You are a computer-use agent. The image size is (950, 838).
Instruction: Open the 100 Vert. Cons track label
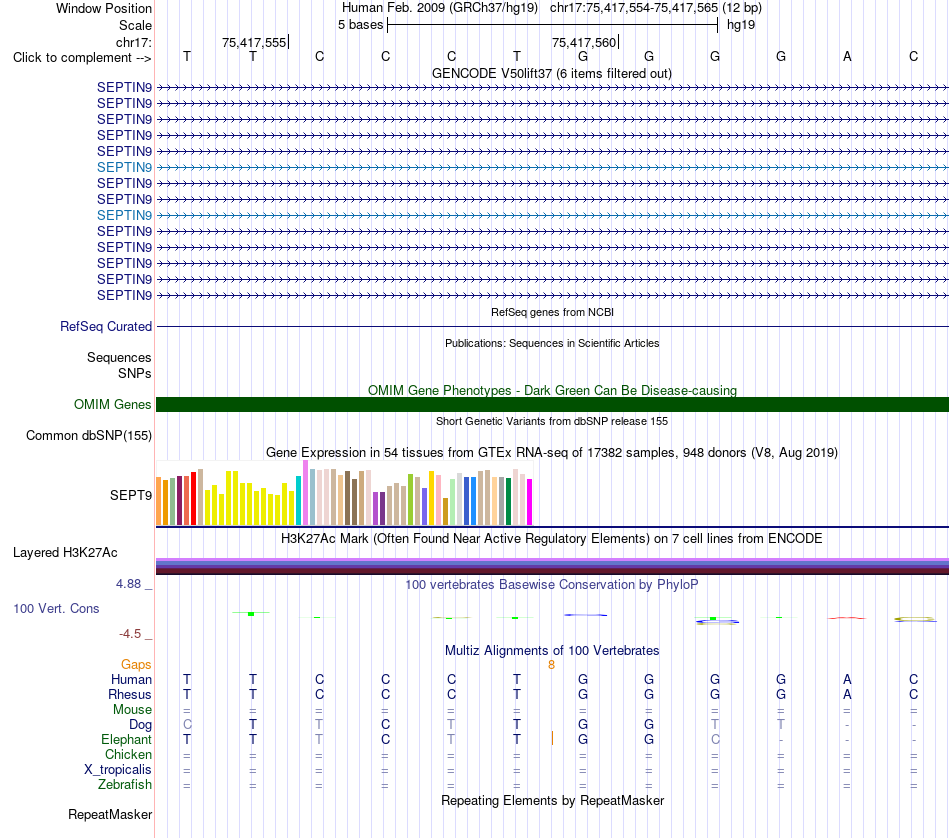click(56, 608)
